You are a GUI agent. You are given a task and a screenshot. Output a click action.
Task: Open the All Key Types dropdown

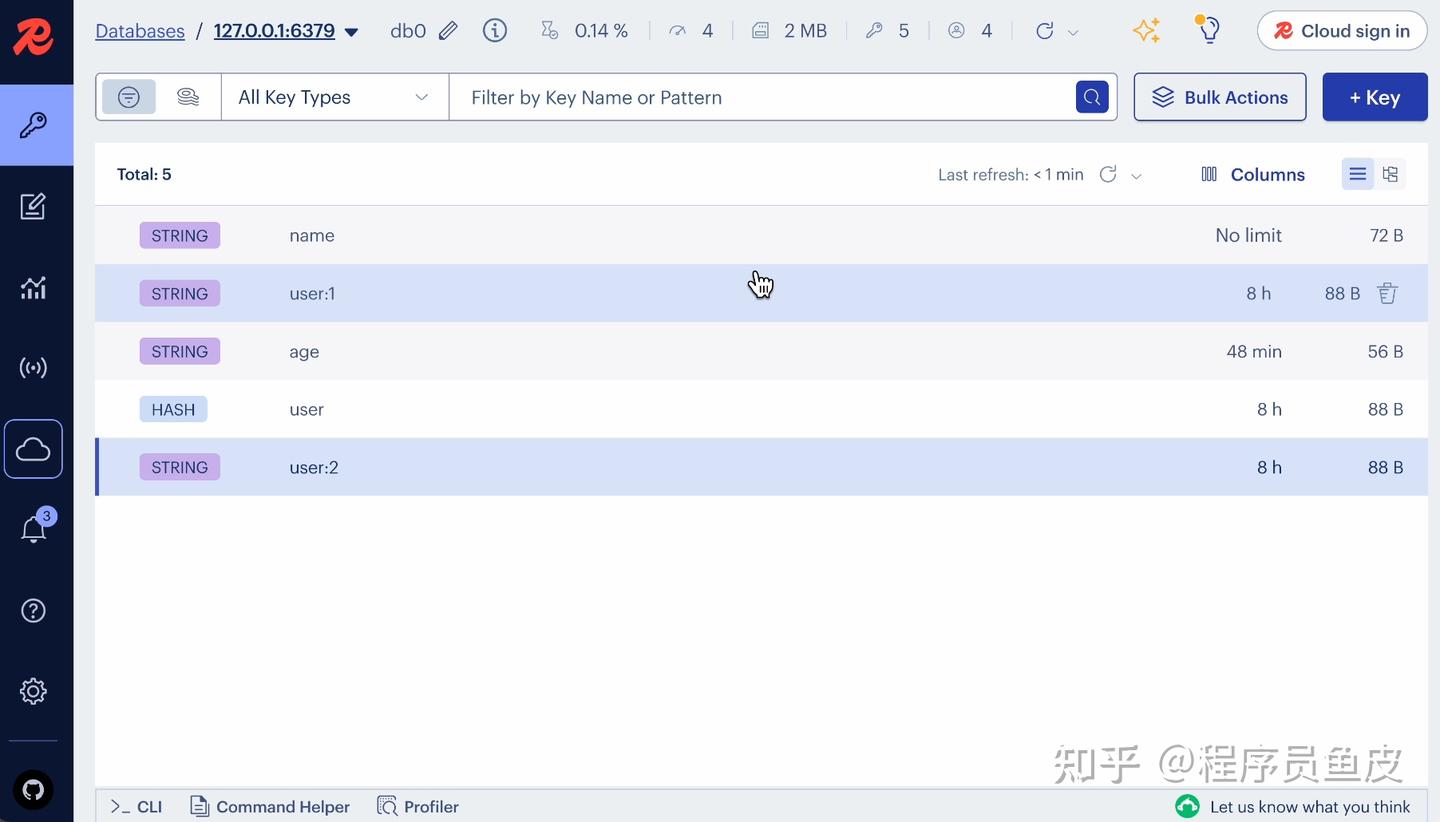335,97
